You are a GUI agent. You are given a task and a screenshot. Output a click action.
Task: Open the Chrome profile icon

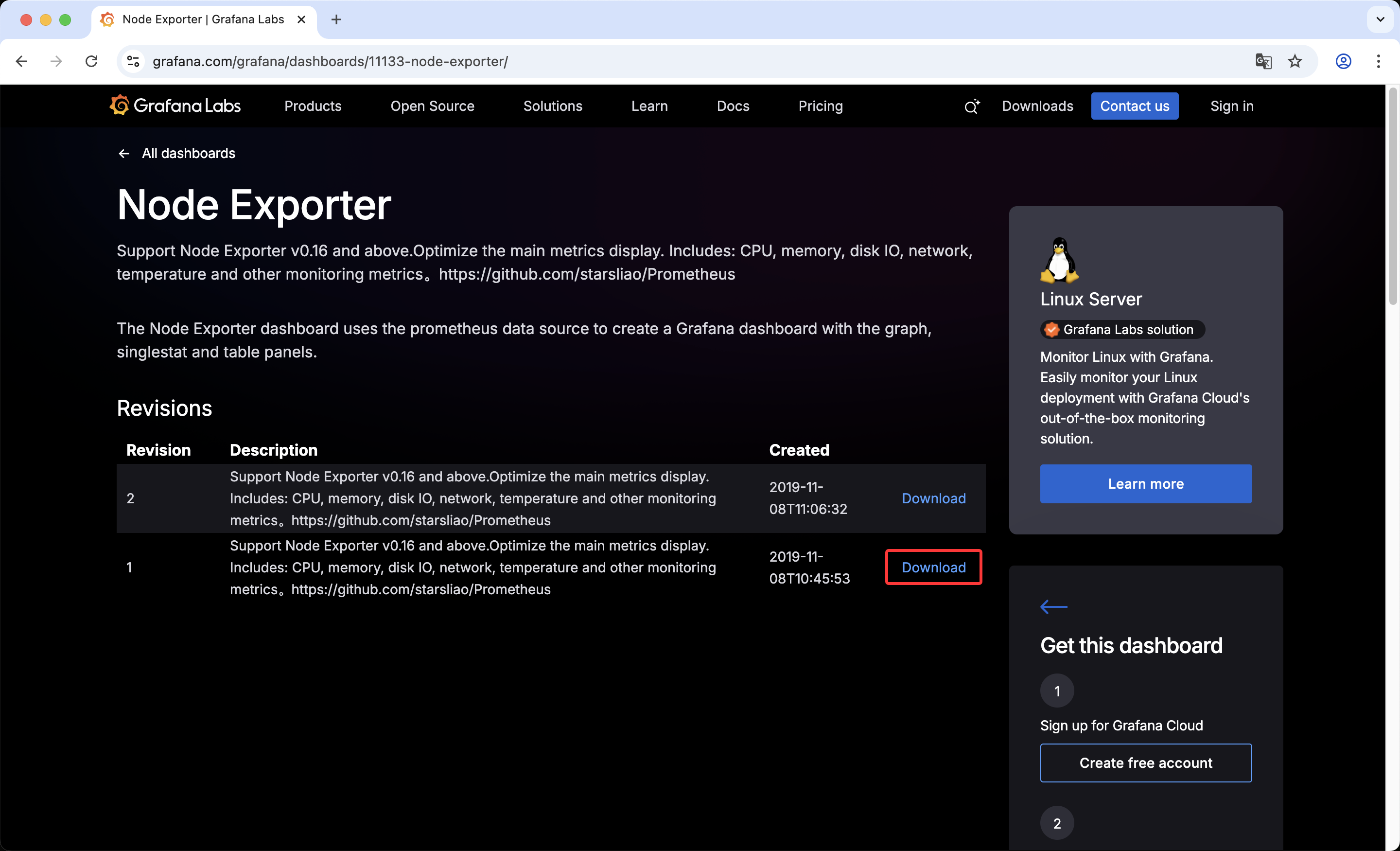(1343, 61)
